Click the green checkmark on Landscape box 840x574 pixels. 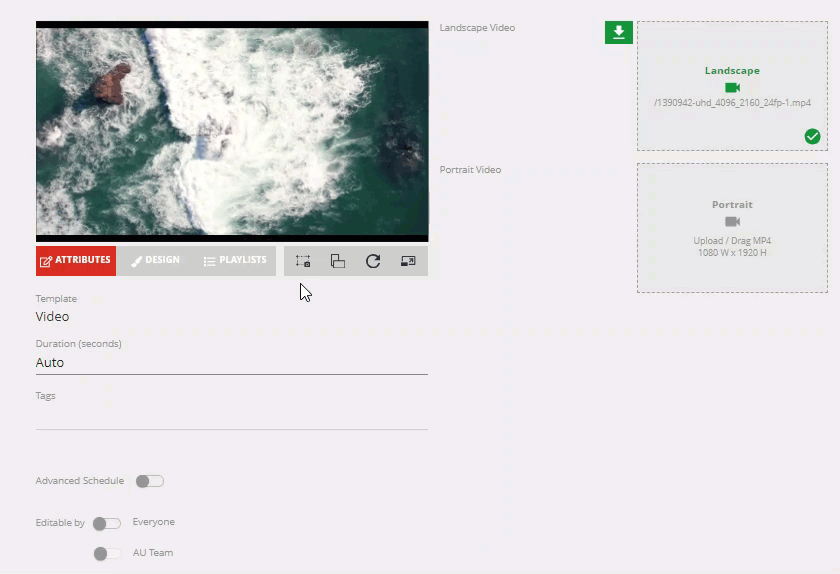click(x=812, y=137)
